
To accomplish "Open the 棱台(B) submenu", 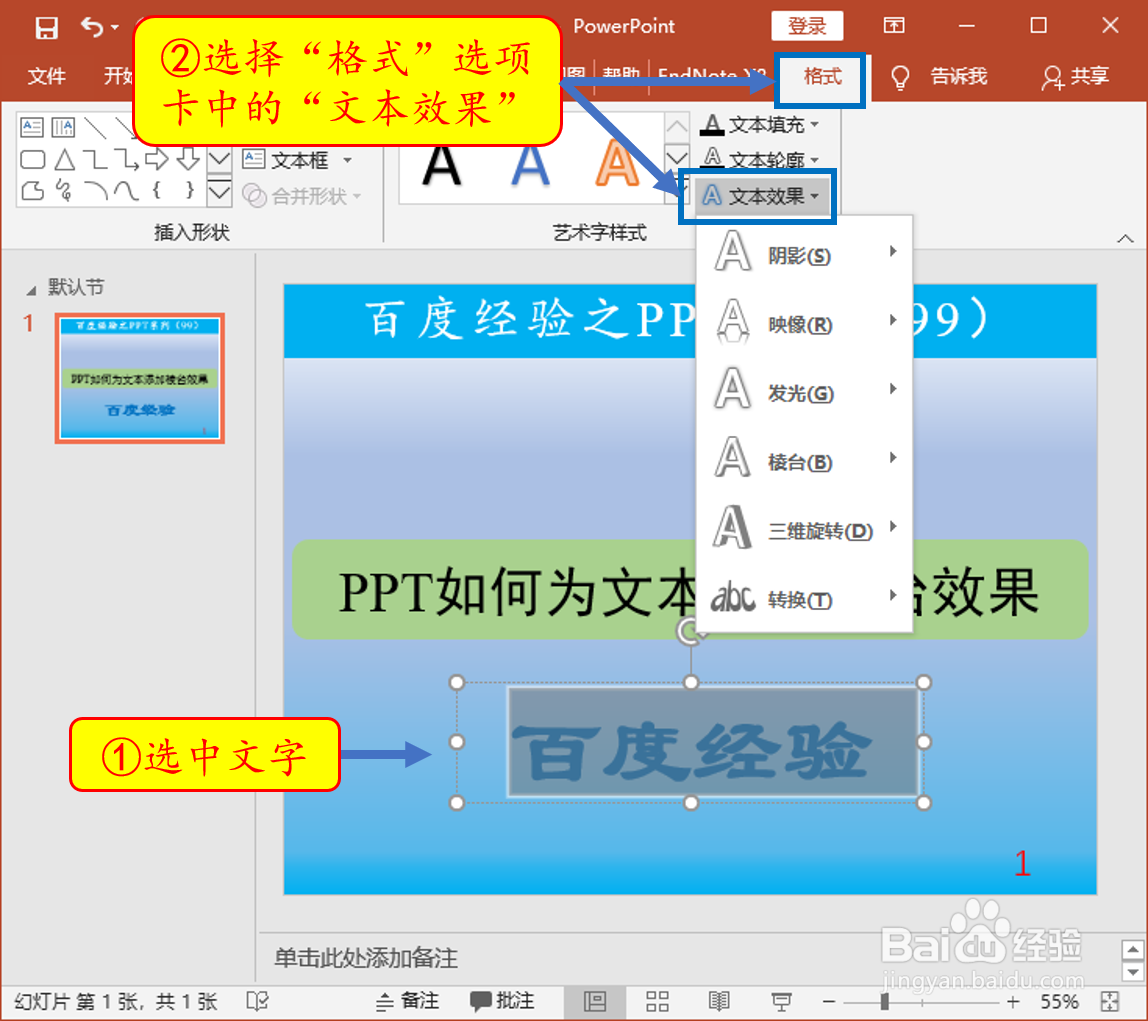I will coord(805,460).
